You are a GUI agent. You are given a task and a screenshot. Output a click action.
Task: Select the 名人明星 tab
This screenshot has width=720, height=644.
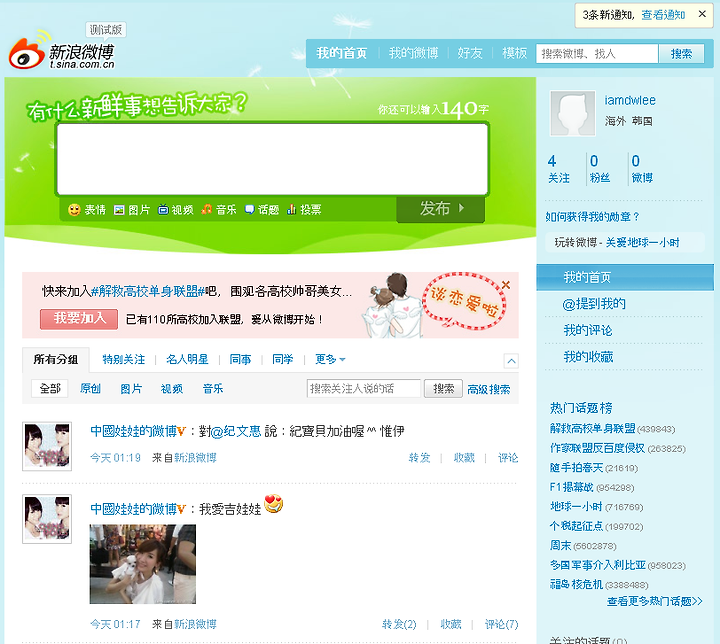pyautogui.click(x=187, y=359)
